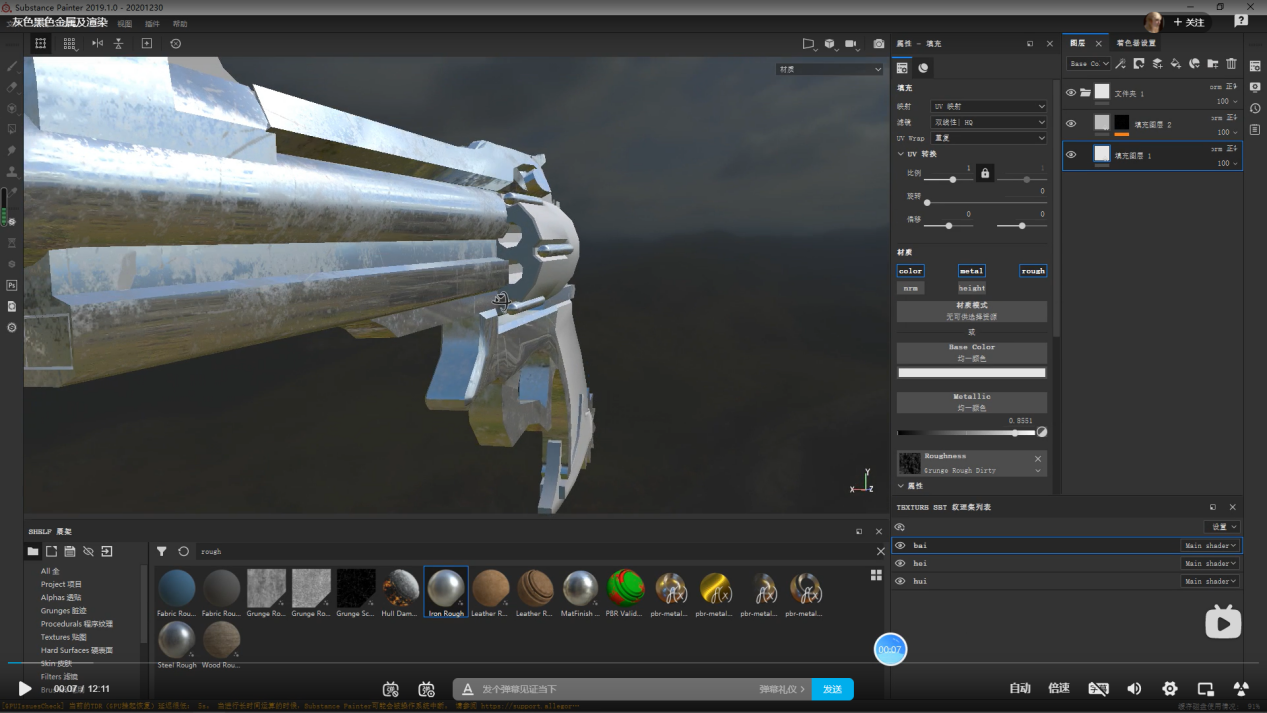Toggle visibility of the bai texture set

point(900,546)
